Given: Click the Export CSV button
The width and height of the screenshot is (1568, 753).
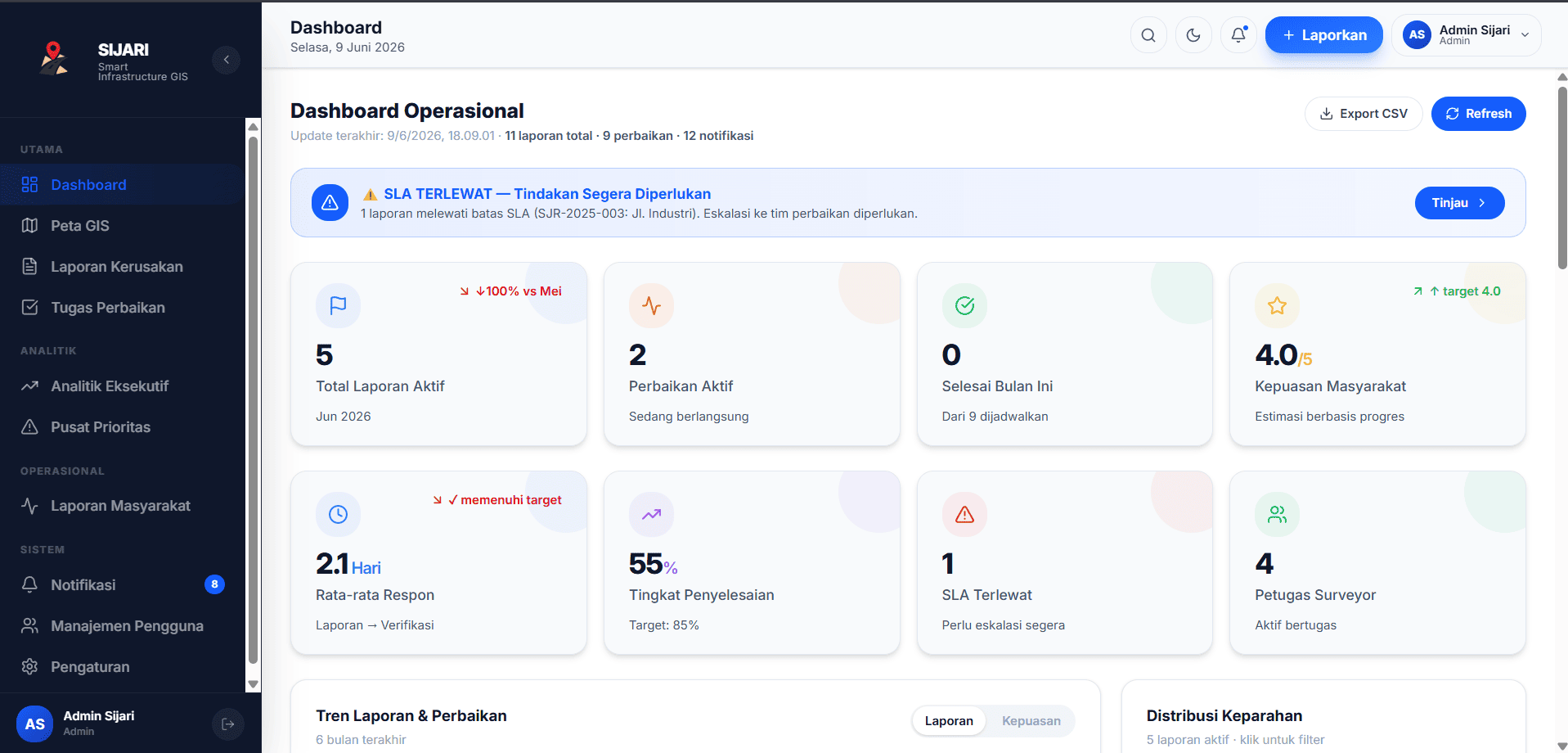Looking at the screenshot, I should pyautogui.click(x=1364, y=114).
